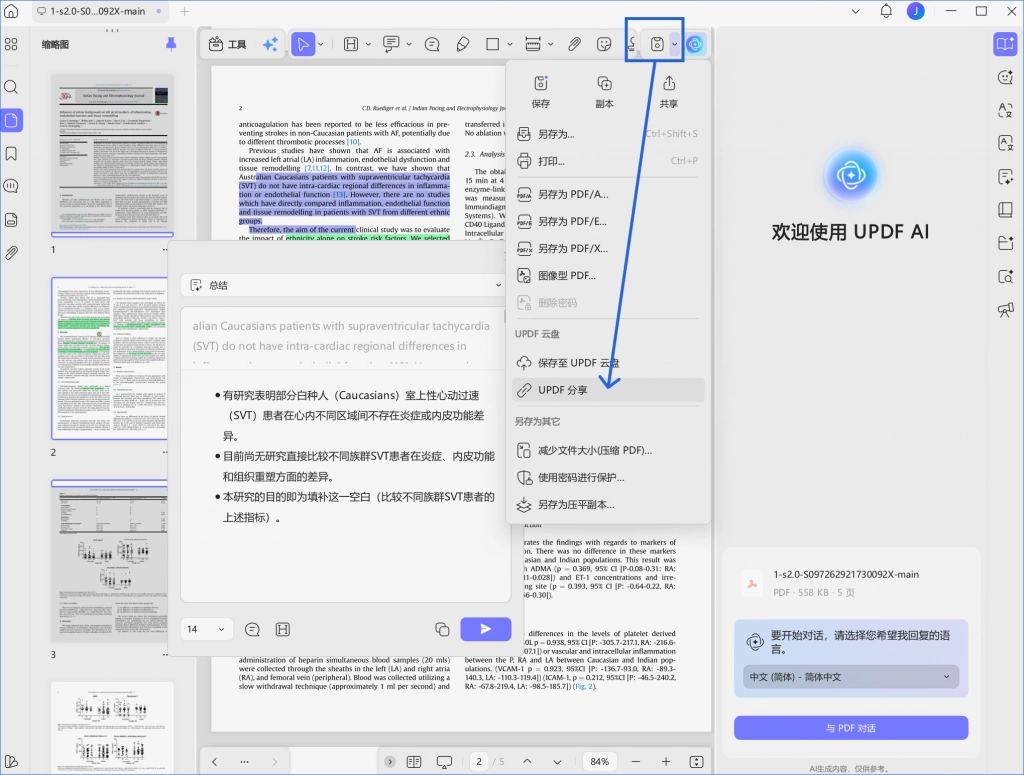
Task: Toggle two-page reading view in bottom bar
Action: [x=413, y=761]
